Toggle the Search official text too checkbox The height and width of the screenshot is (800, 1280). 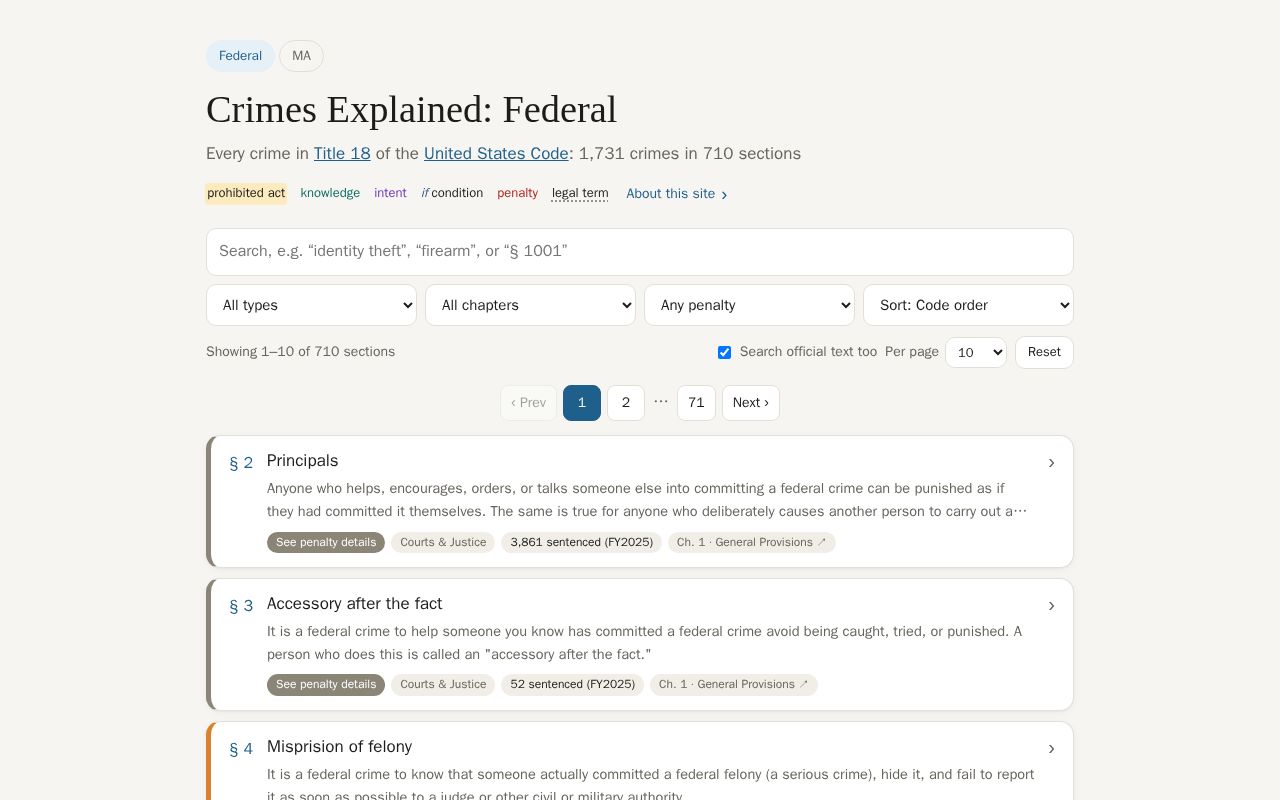(x=724, y=352)
